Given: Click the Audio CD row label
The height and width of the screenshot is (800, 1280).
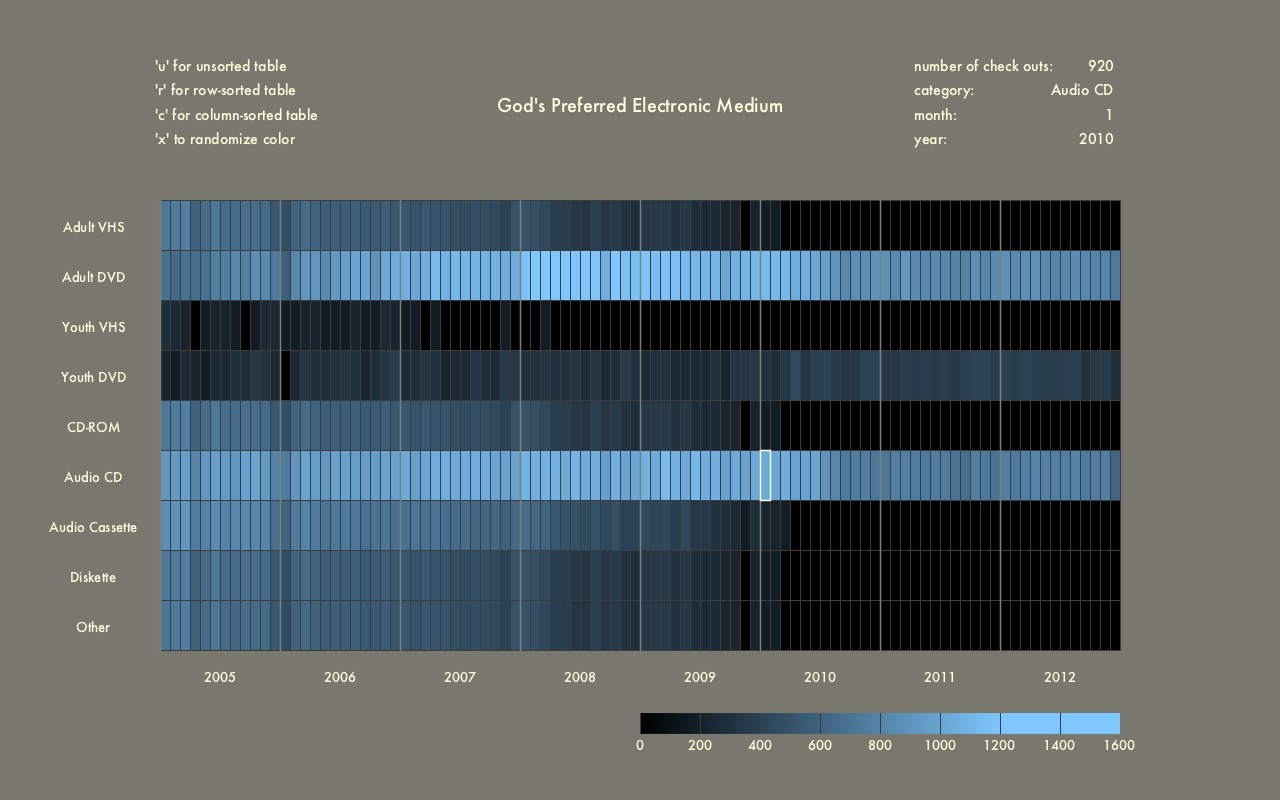Looking at the screenshot, I should [93, 477].
